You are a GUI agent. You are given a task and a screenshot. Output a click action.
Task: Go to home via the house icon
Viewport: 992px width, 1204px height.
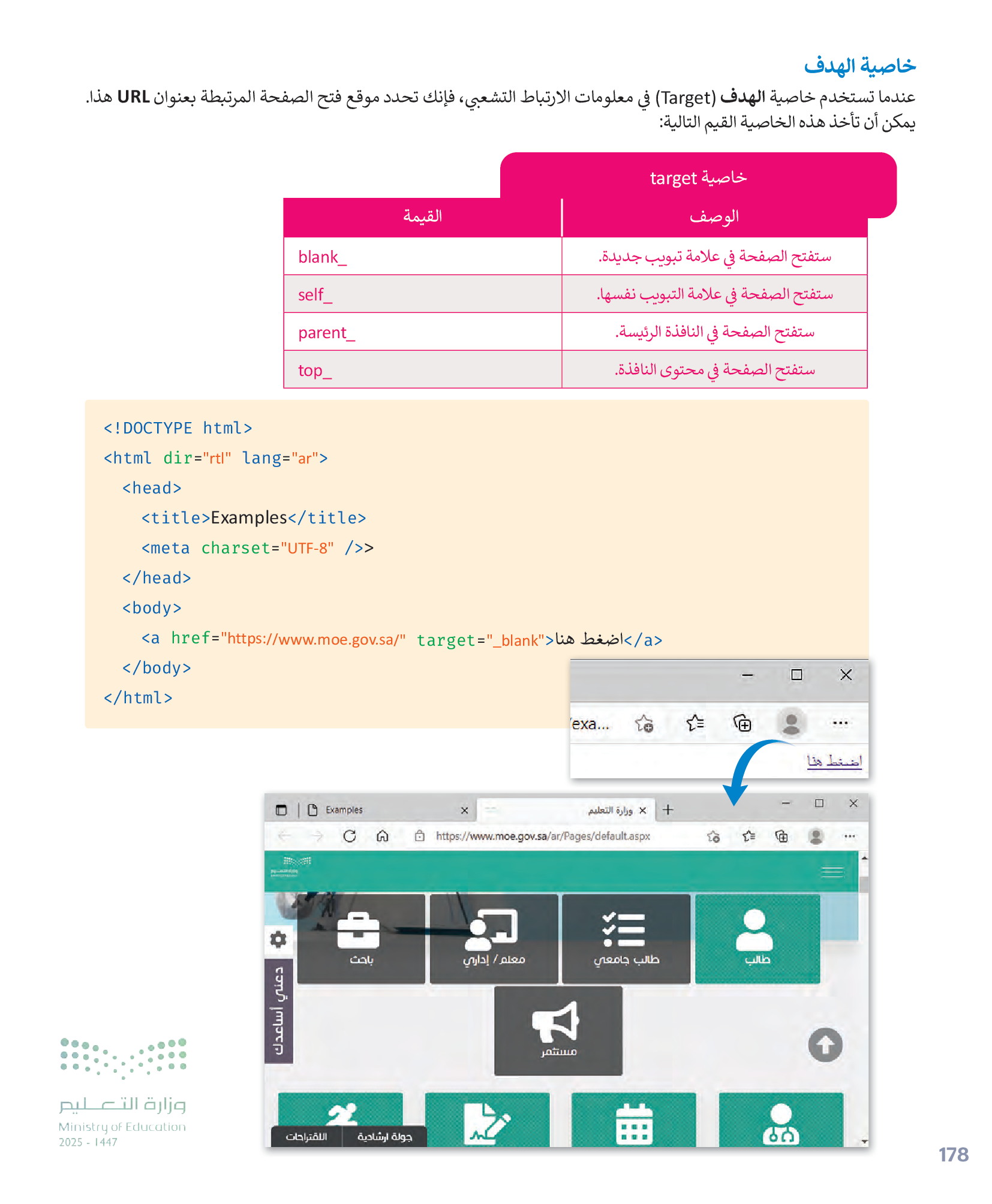click(x=383, y=836)
